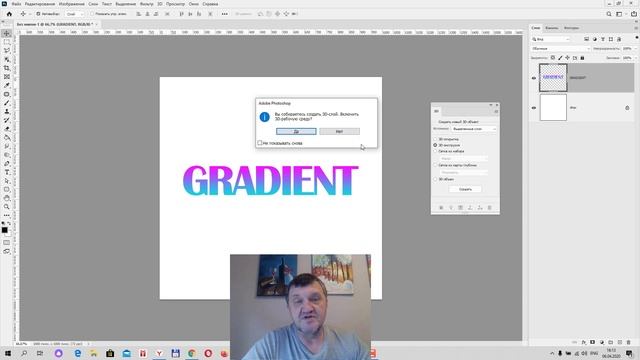The width and height of the screenshot is (640, 360).
Task: Switch to the Контуры tab
Action: [x=571, y=28]
